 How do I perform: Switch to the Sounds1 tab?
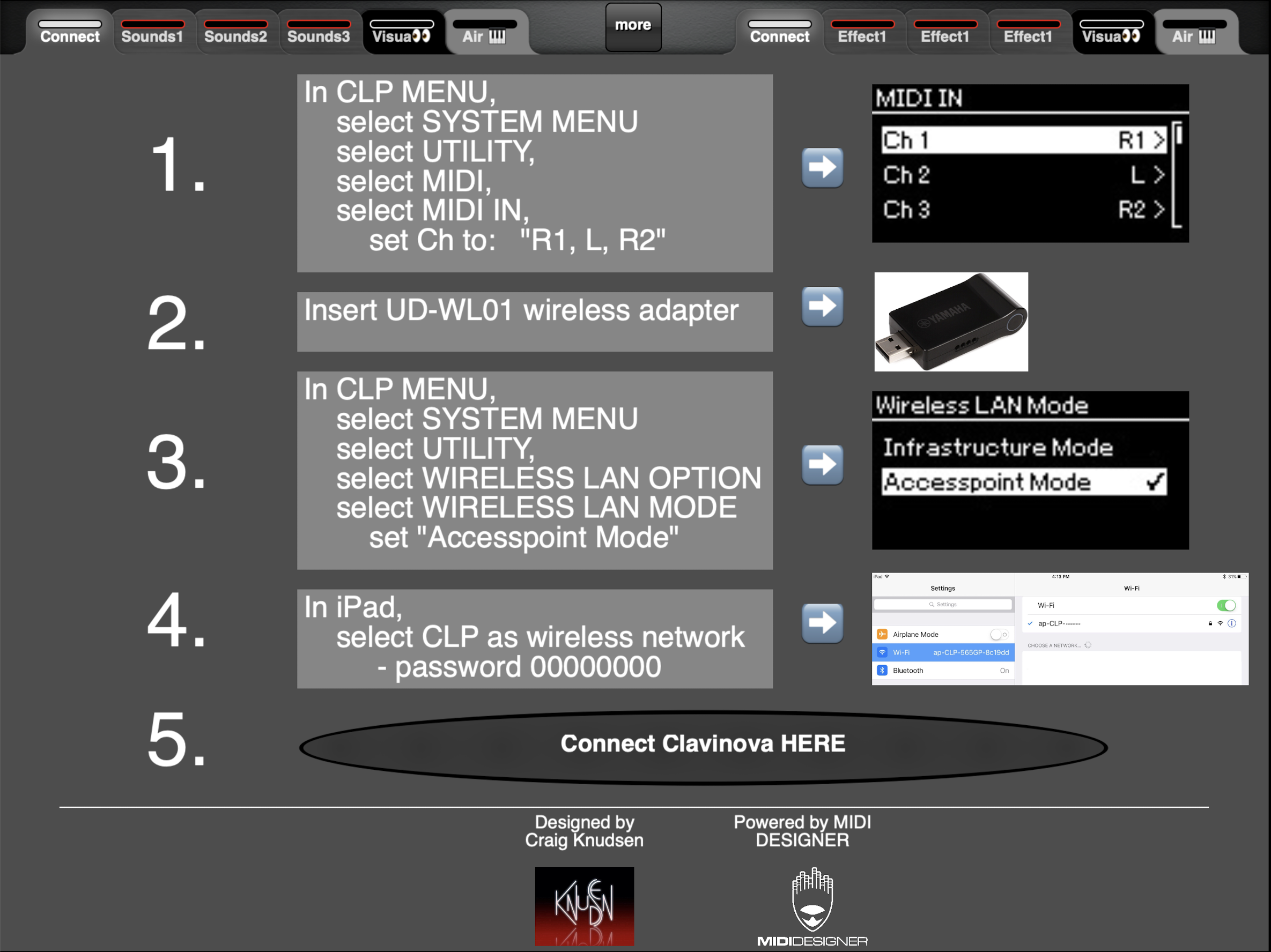click(152, 32)
